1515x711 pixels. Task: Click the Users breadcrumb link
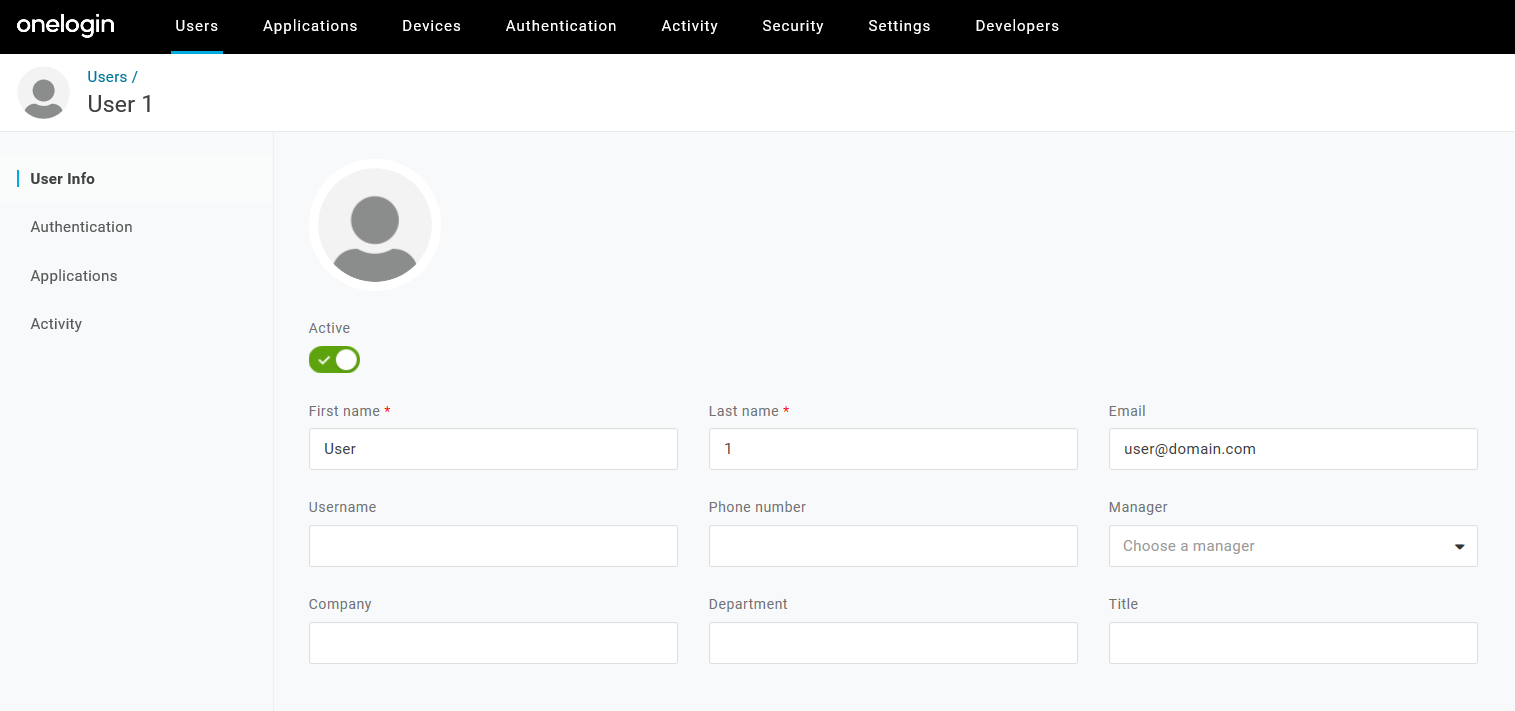tap(107, 76)
